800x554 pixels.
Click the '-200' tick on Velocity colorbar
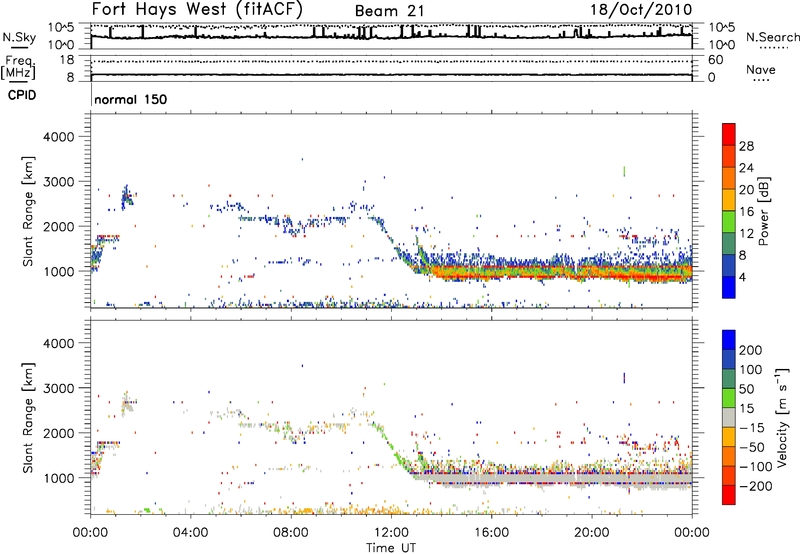point(756,486)
